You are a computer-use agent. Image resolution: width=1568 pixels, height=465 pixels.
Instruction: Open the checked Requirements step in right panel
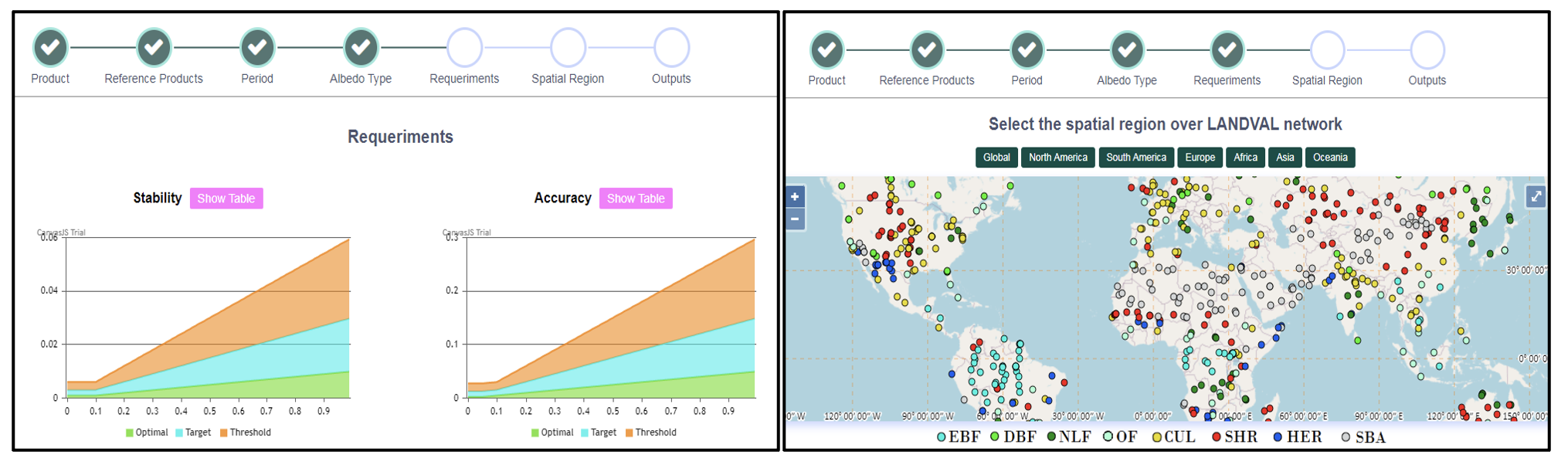[1227, 50]
